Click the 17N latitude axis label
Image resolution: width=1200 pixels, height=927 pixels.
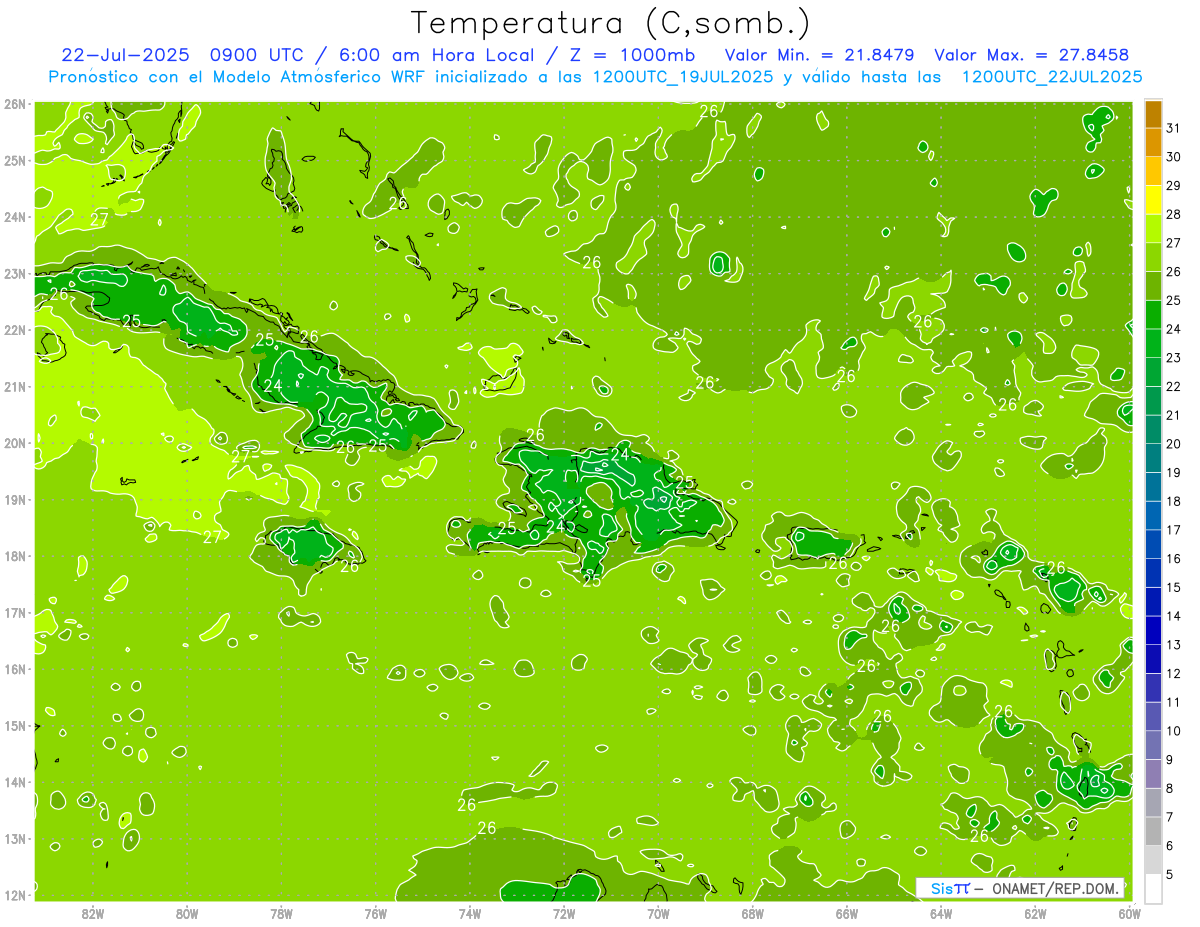[x=15, y=612]
